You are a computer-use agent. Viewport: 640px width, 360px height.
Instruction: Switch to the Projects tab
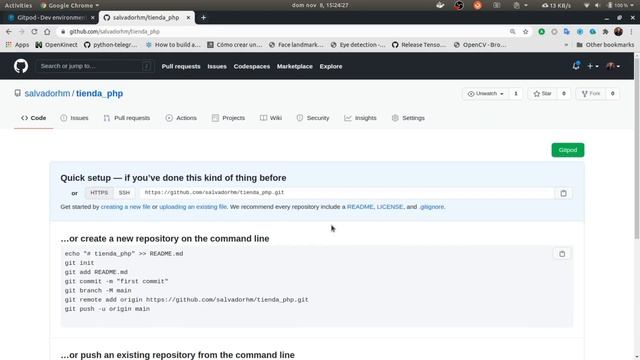click(x=228, y=118)
